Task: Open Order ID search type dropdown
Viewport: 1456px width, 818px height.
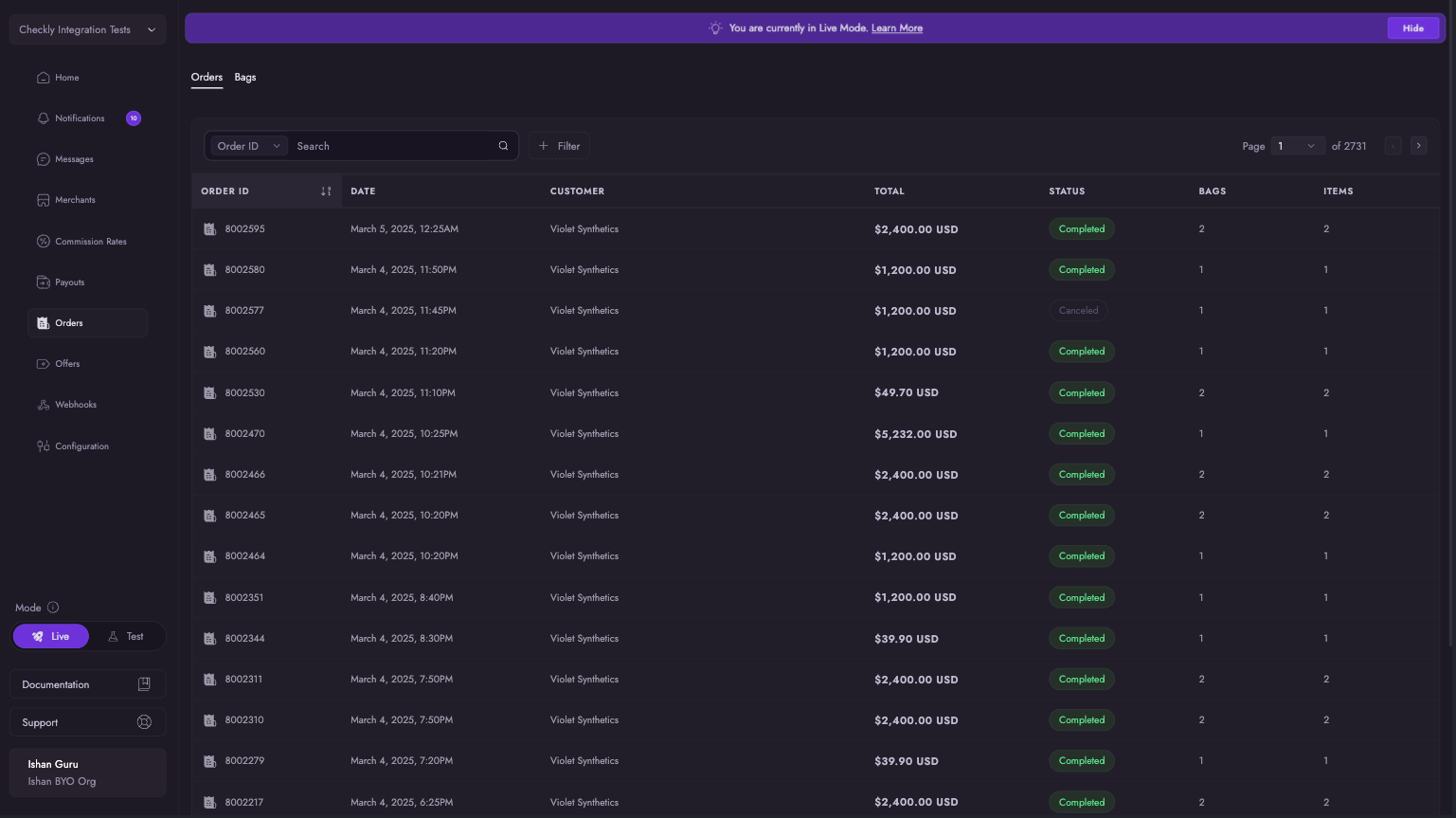Action: (248, 146)
